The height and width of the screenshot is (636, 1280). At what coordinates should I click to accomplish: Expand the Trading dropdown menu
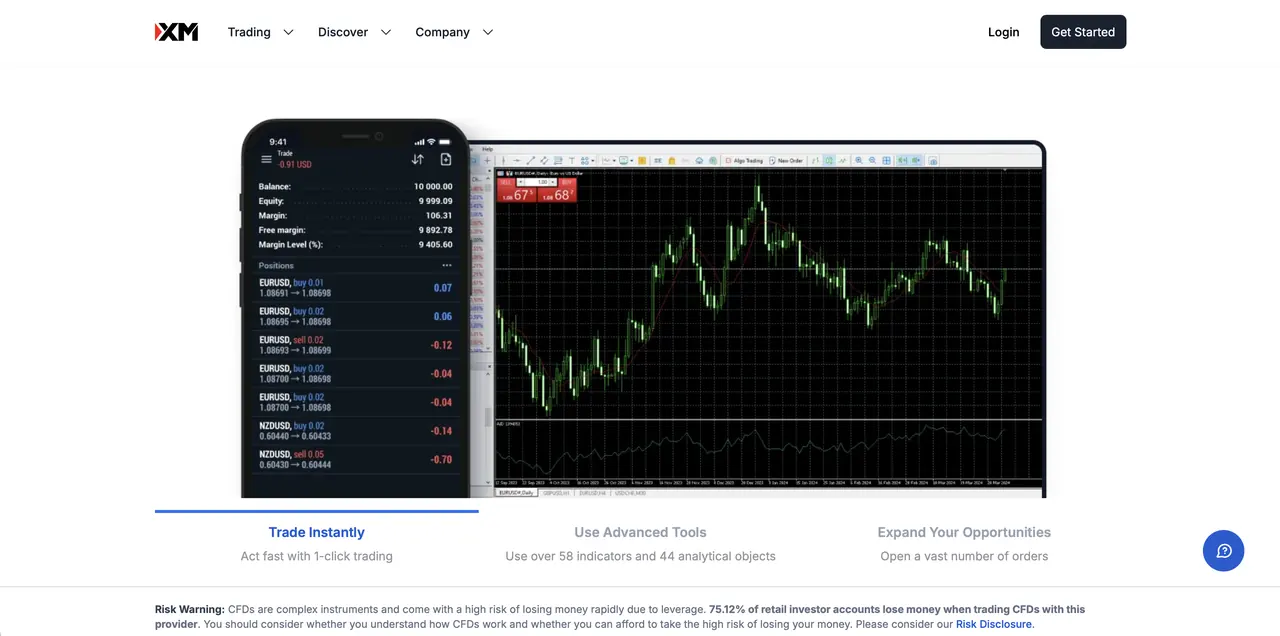point(260,32)
